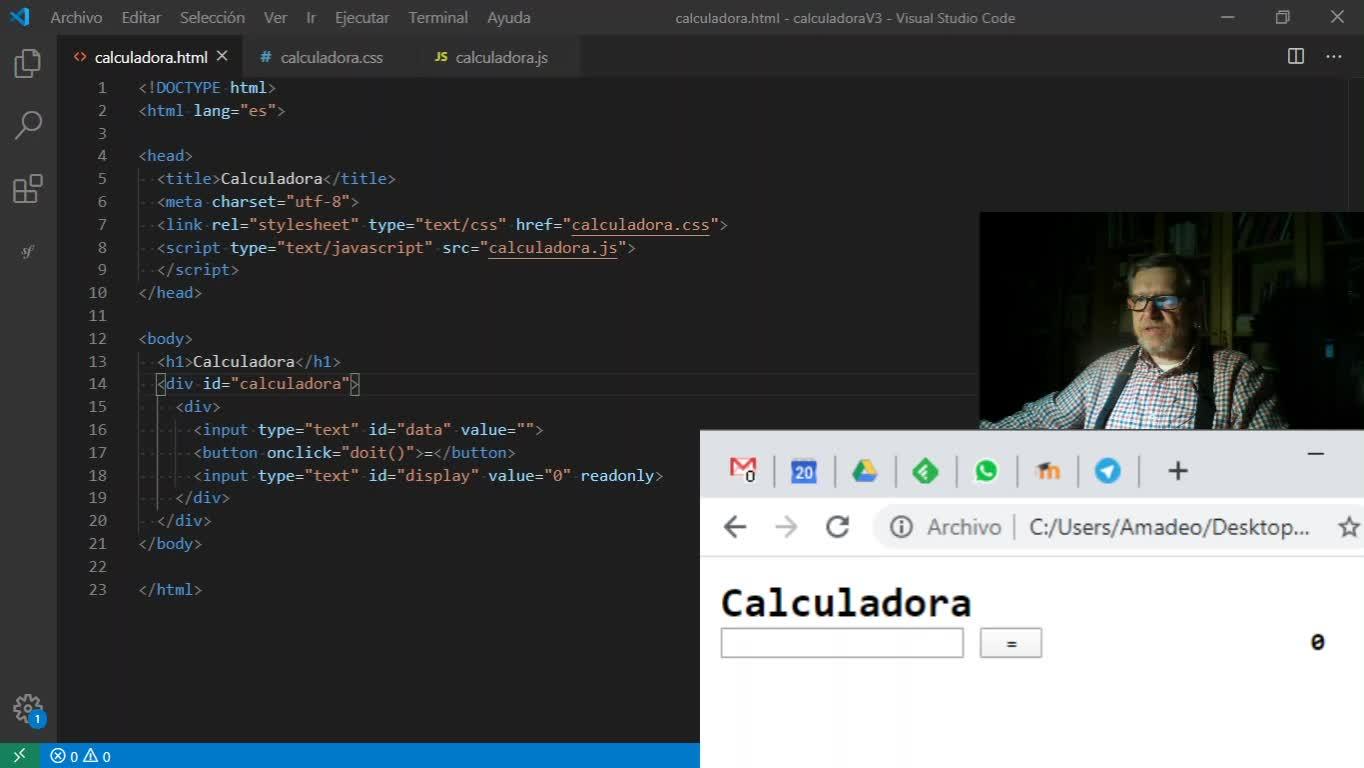Click the 'div id="calculadora"' code line
Screen dimensions: 1364x768
coord(258,385)
